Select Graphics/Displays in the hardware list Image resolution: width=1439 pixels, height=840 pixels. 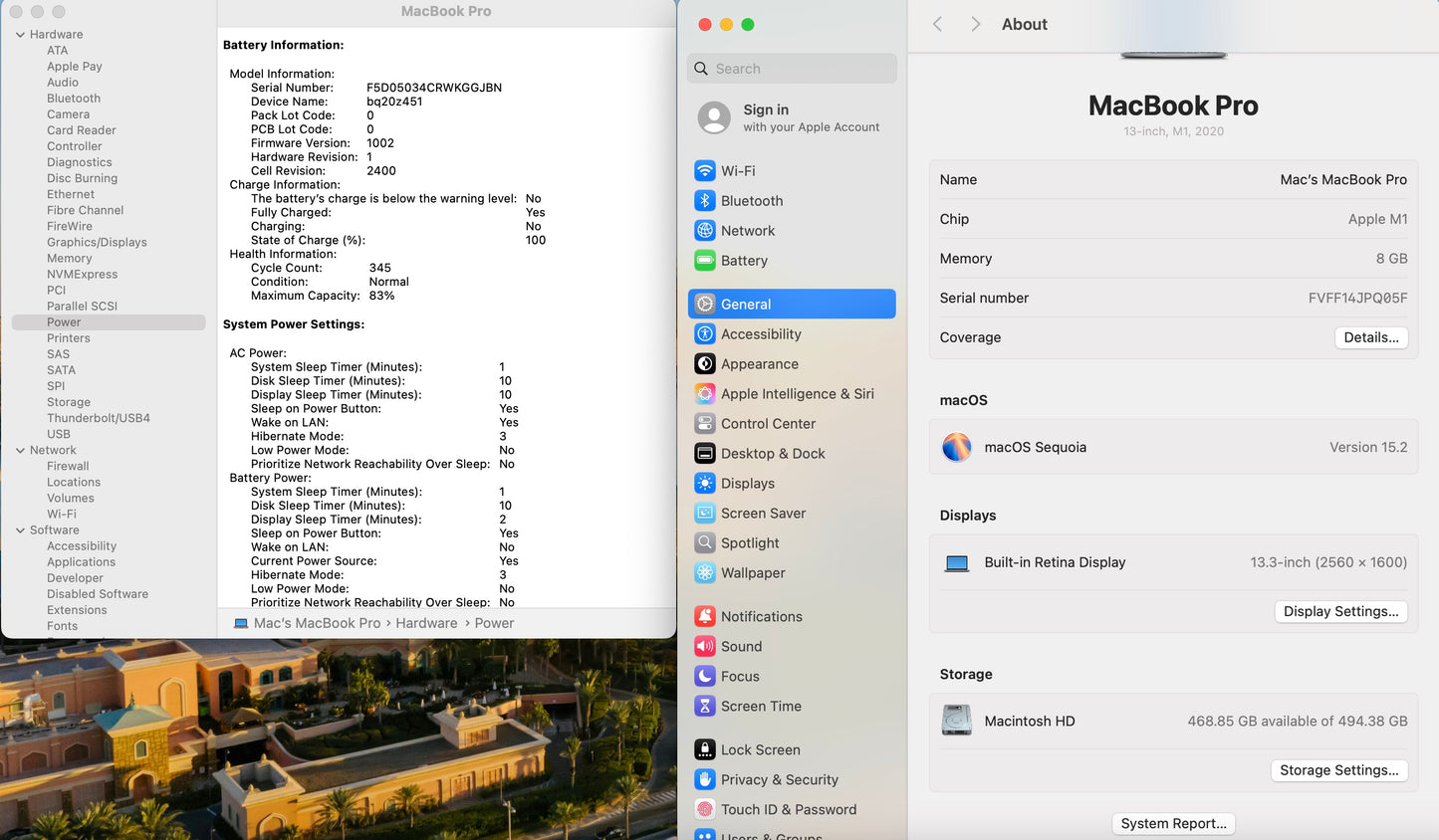tap(97, 243)
